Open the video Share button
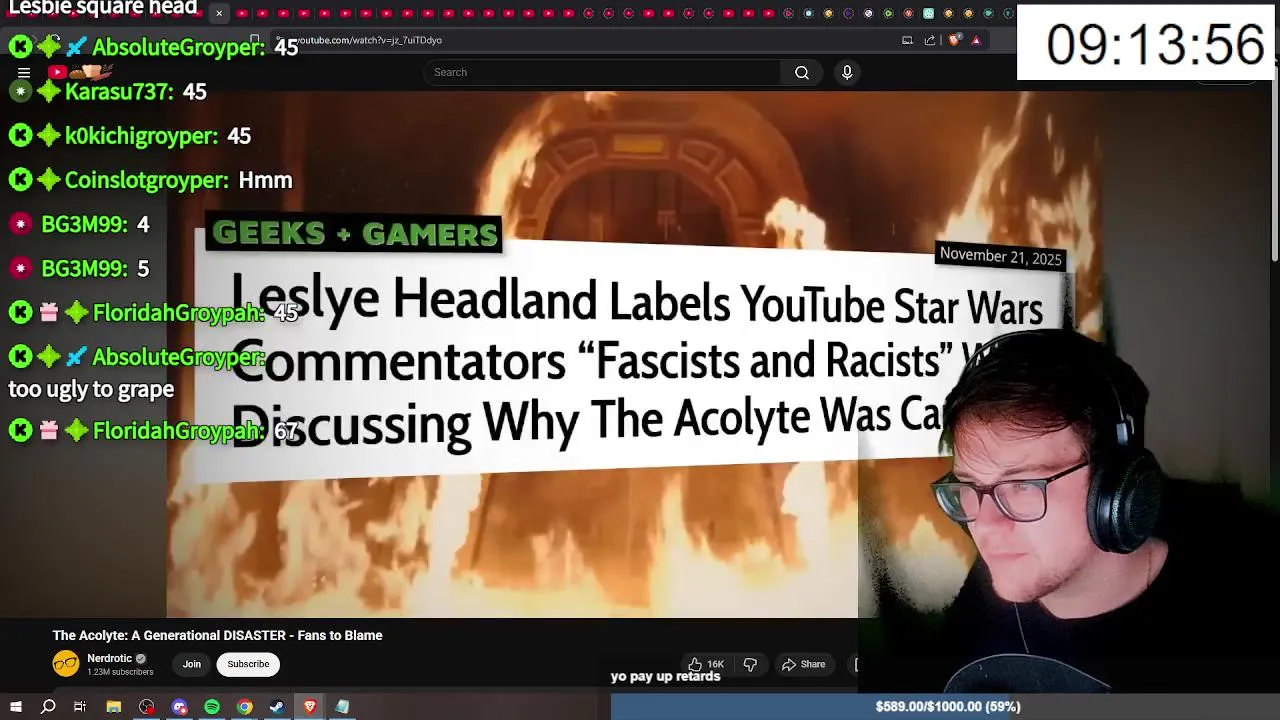The image size is (1280, 720). 804,664
